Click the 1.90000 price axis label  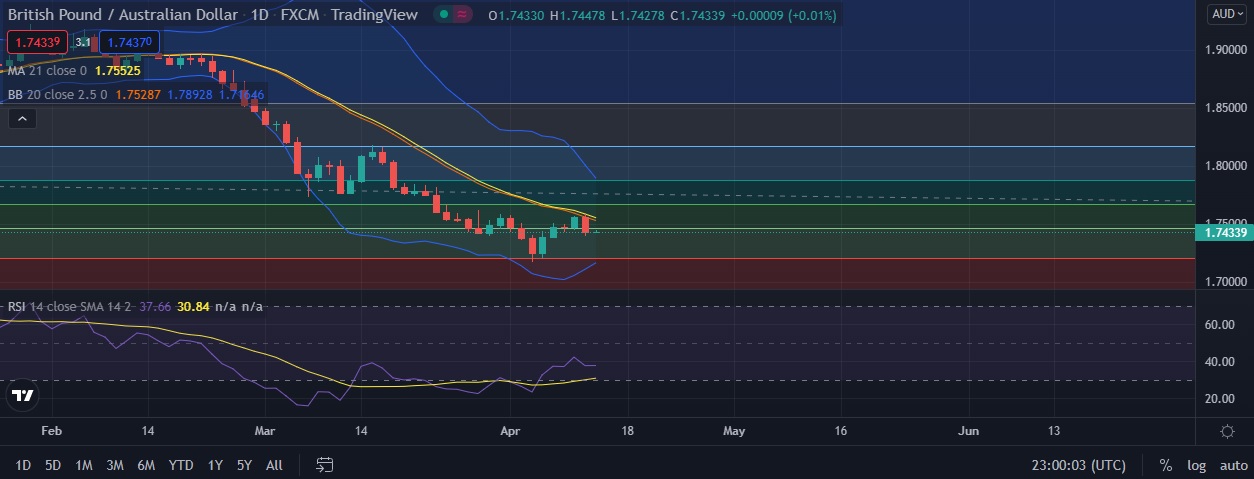pyautogui.click(x=1224, y=50)
